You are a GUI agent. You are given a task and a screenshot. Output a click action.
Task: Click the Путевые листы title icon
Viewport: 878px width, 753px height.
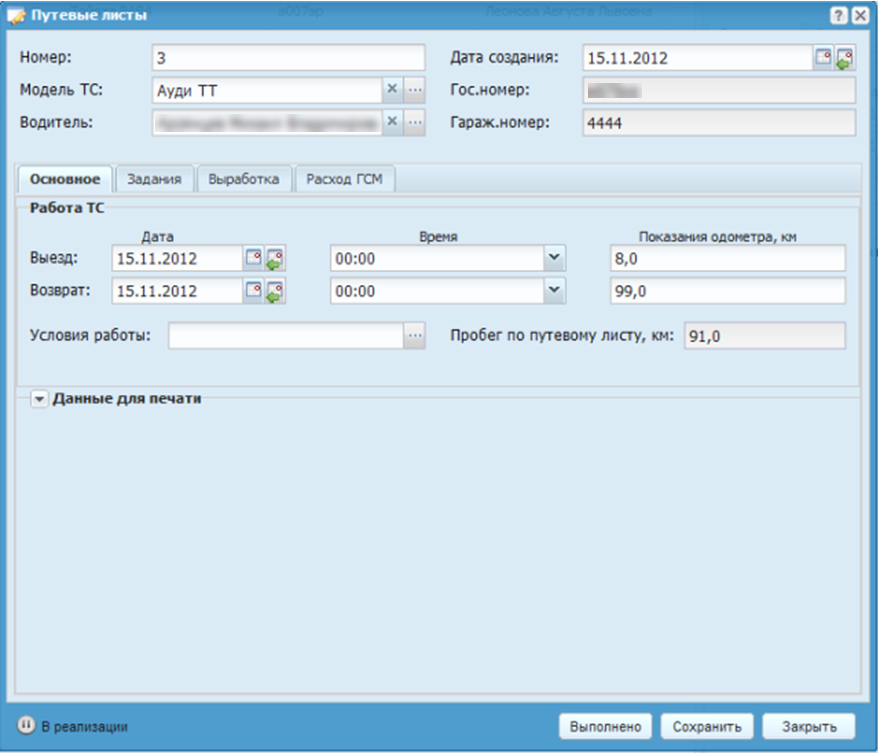[16, 15]
